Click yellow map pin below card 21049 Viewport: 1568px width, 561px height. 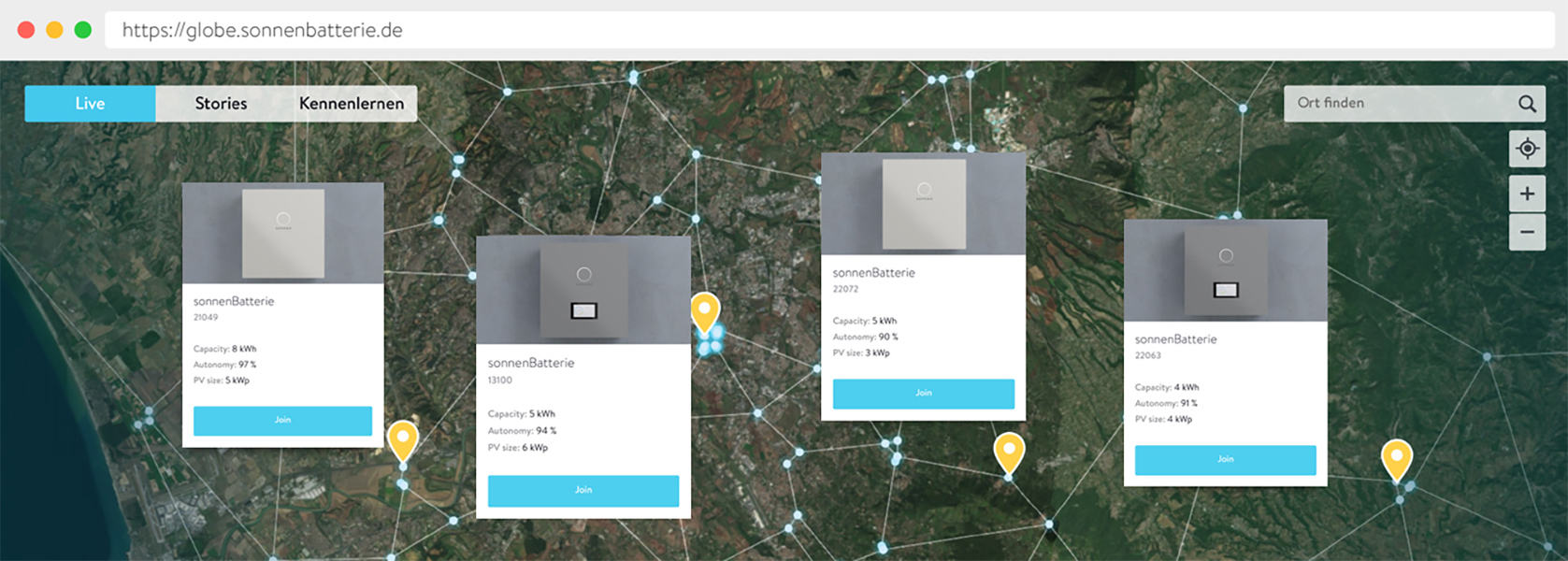pyautogui.click(x=403, y=439)
